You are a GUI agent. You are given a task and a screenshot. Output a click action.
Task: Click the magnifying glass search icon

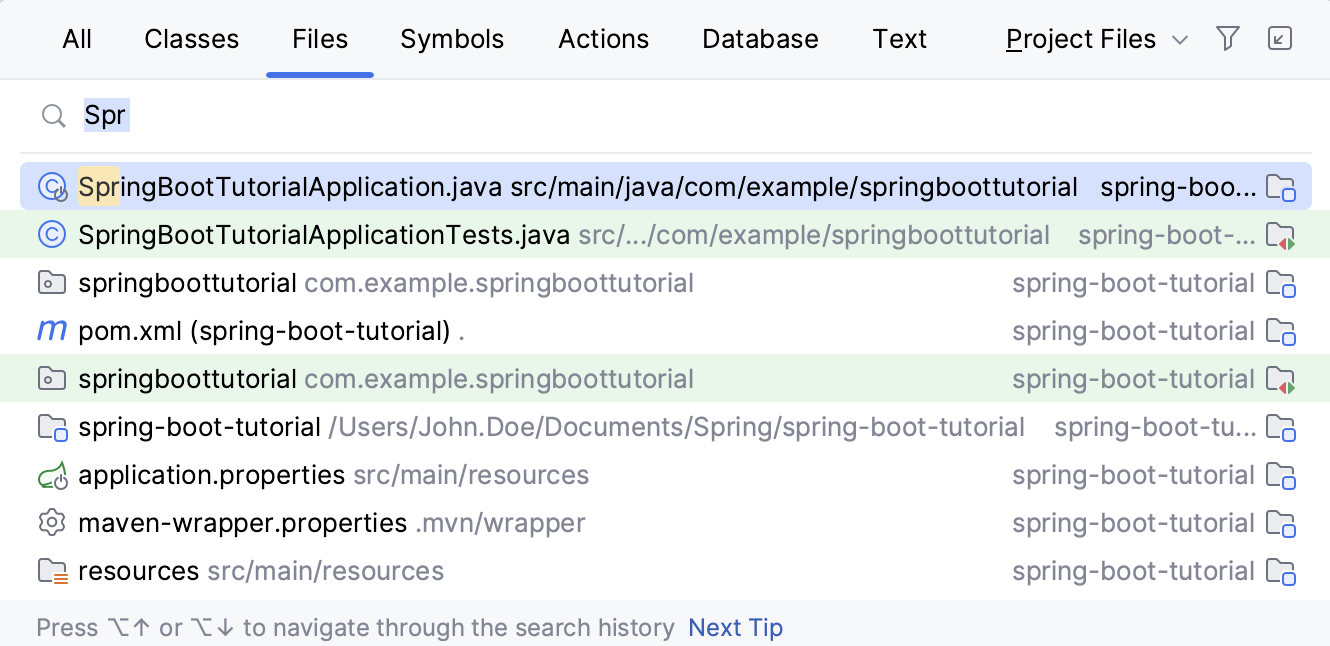point(53,115)
